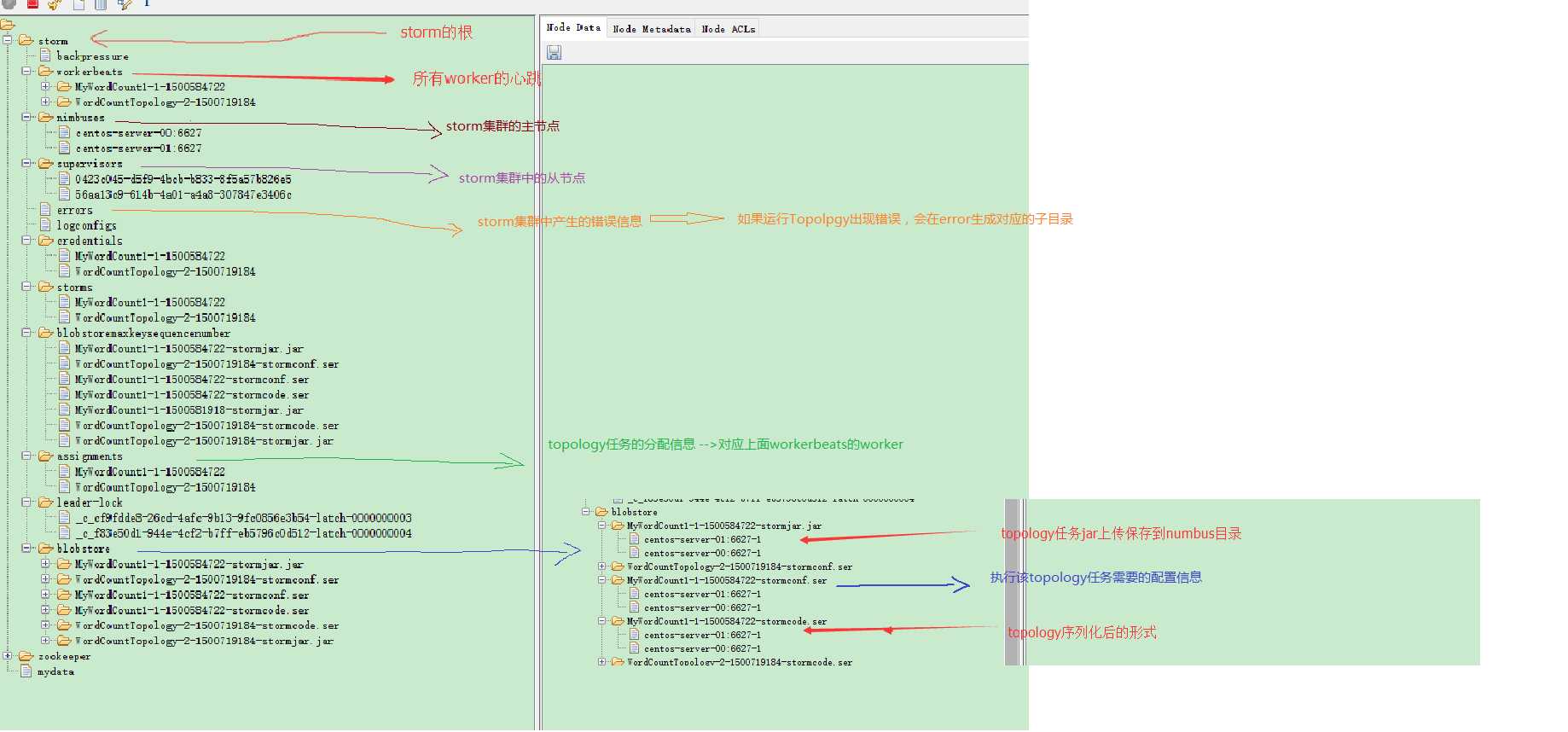Viewport: 1568px width, 732px height.
Task: Click the supervisors folder icon
Action: point(45,163)
